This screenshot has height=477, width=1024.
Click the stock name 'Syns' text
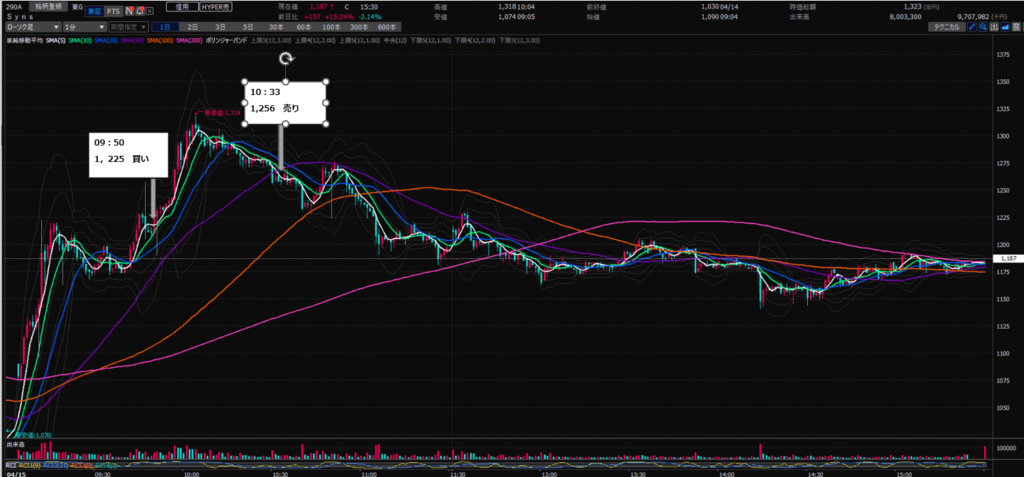tap(20, 16)
